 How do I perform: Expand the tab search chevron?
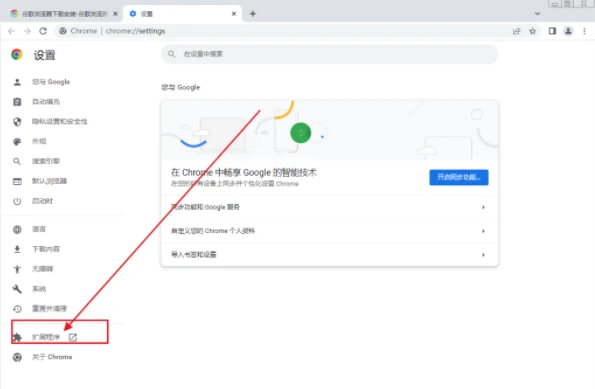click(537, 14)
